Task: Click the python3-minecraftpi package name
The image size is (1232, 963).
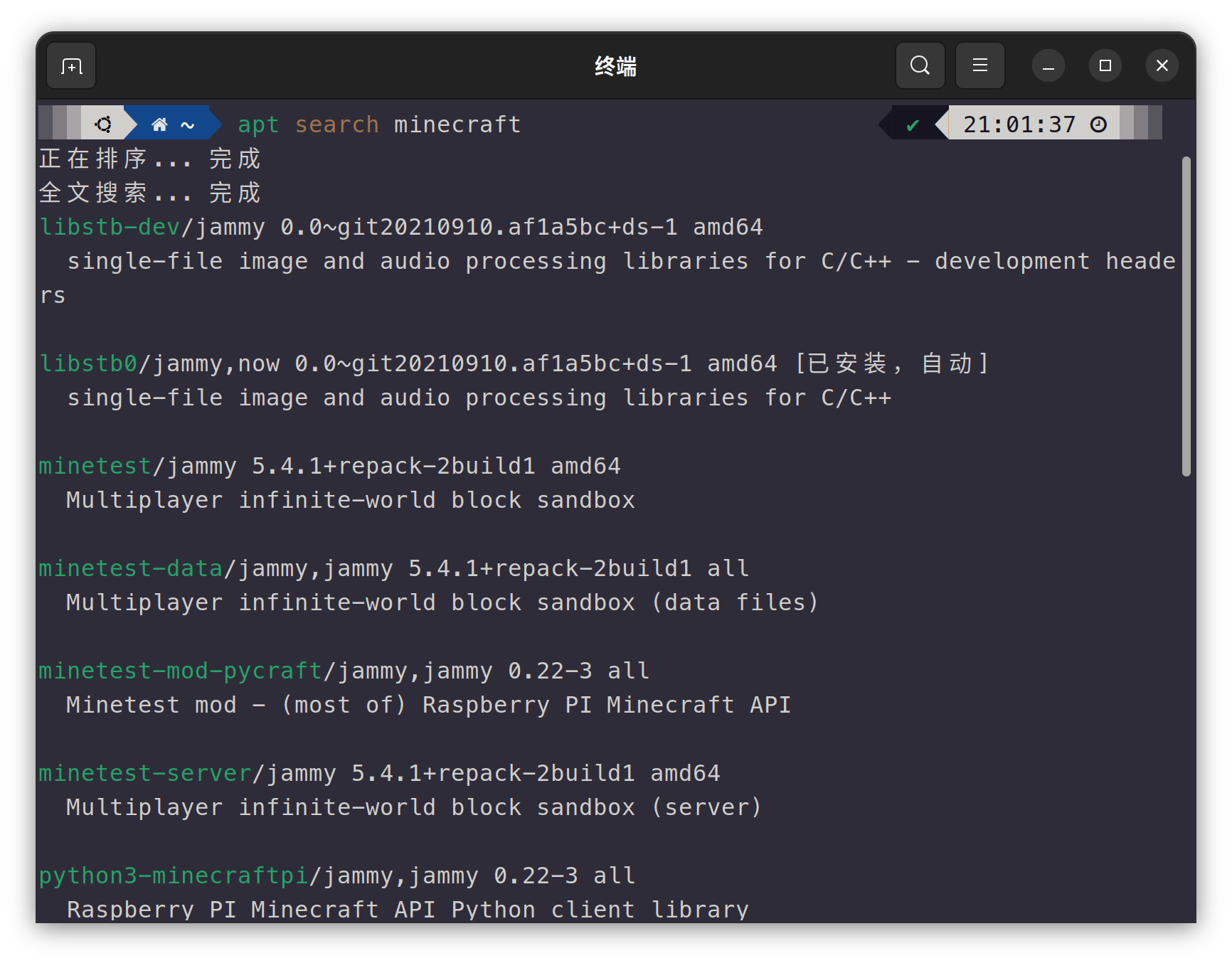Action: 174,876
